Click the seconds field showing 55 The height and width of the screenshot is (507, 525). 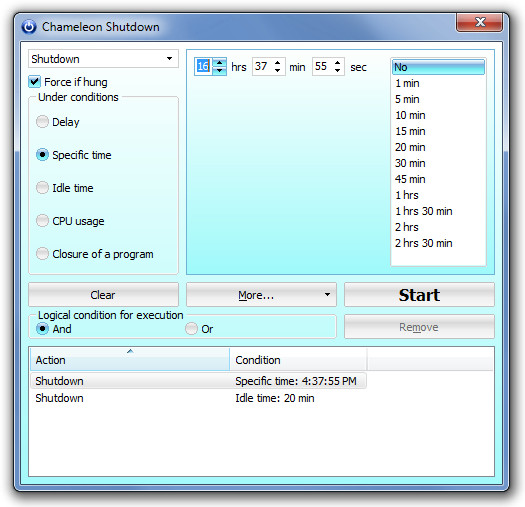[x=322, y=66]
